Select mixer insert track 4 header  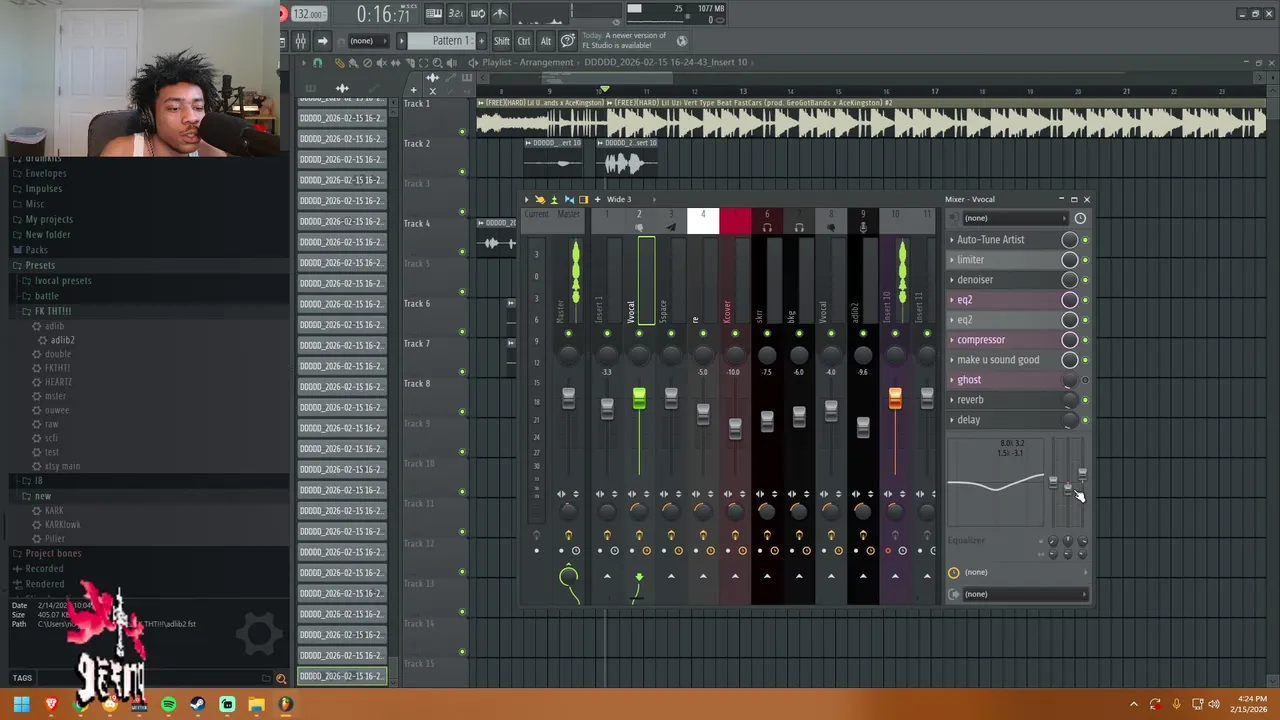pyautogui.click(x=703, y=221)
